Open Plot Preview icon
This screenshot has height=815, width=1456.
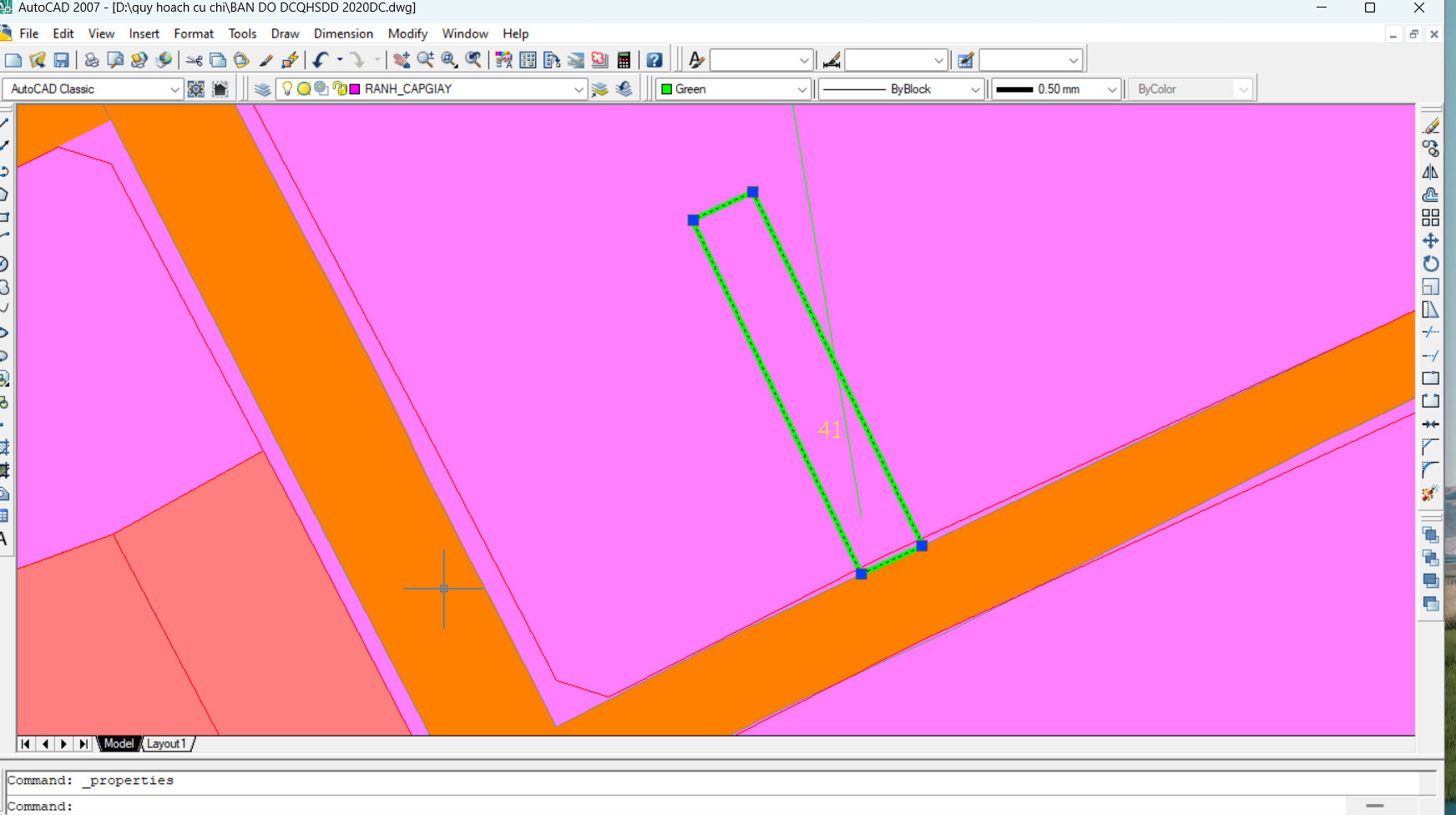(115, 60)
